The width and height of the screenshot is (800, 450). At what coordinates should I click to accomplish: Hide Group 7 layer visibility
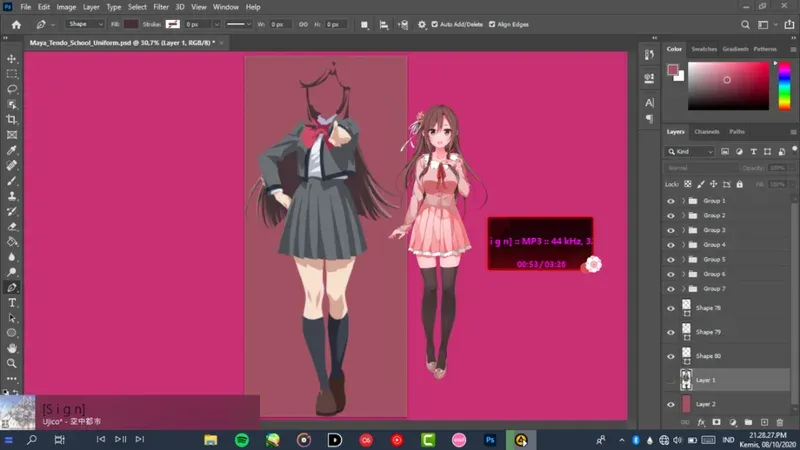point(671,289)
